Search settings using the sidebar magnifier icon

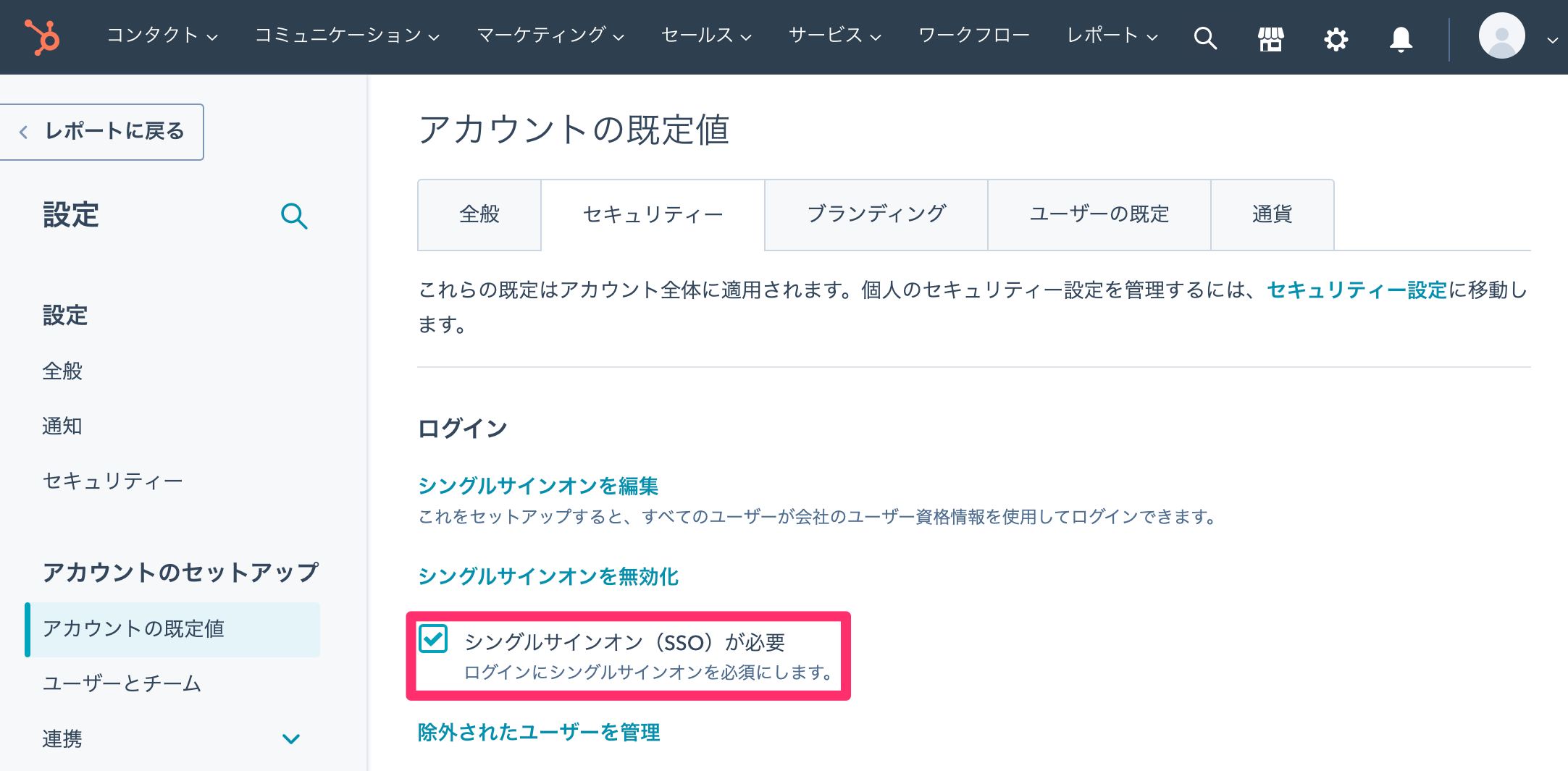(294, 216)
